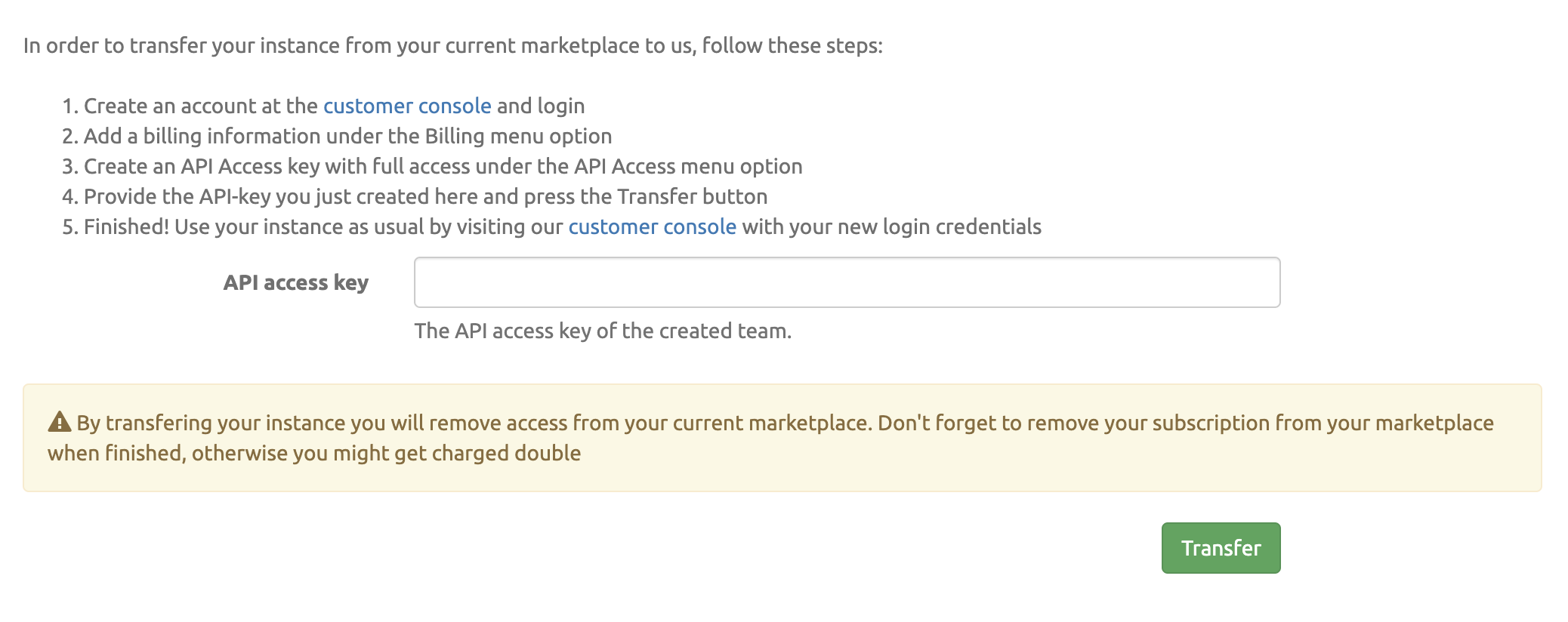
Task: Focus the API access key input field
Action: (846, 282)
